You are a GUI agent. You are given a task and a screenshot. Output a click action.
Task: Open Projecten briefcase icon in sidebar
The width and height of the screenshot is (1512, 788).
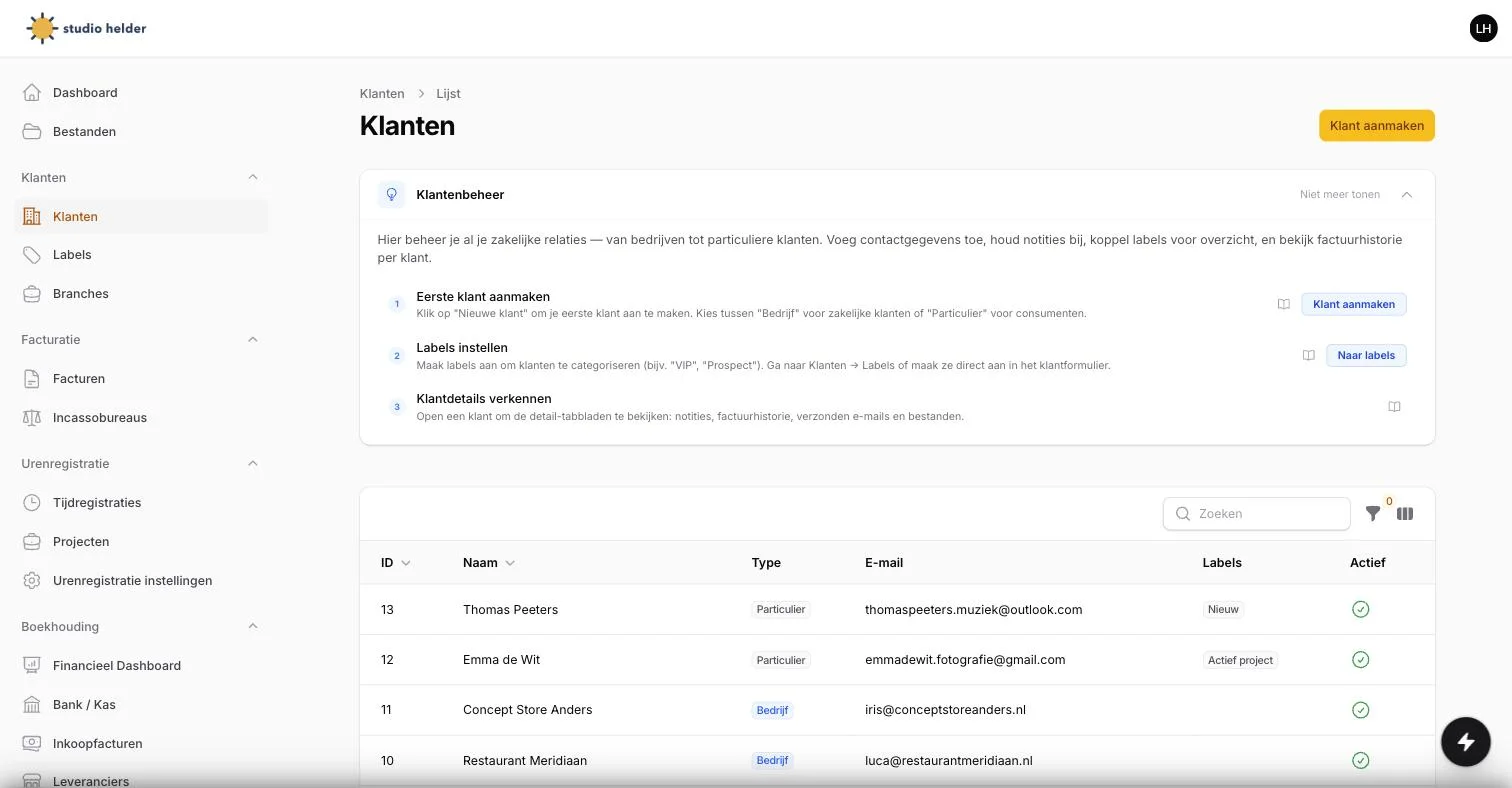coord(32,542)
